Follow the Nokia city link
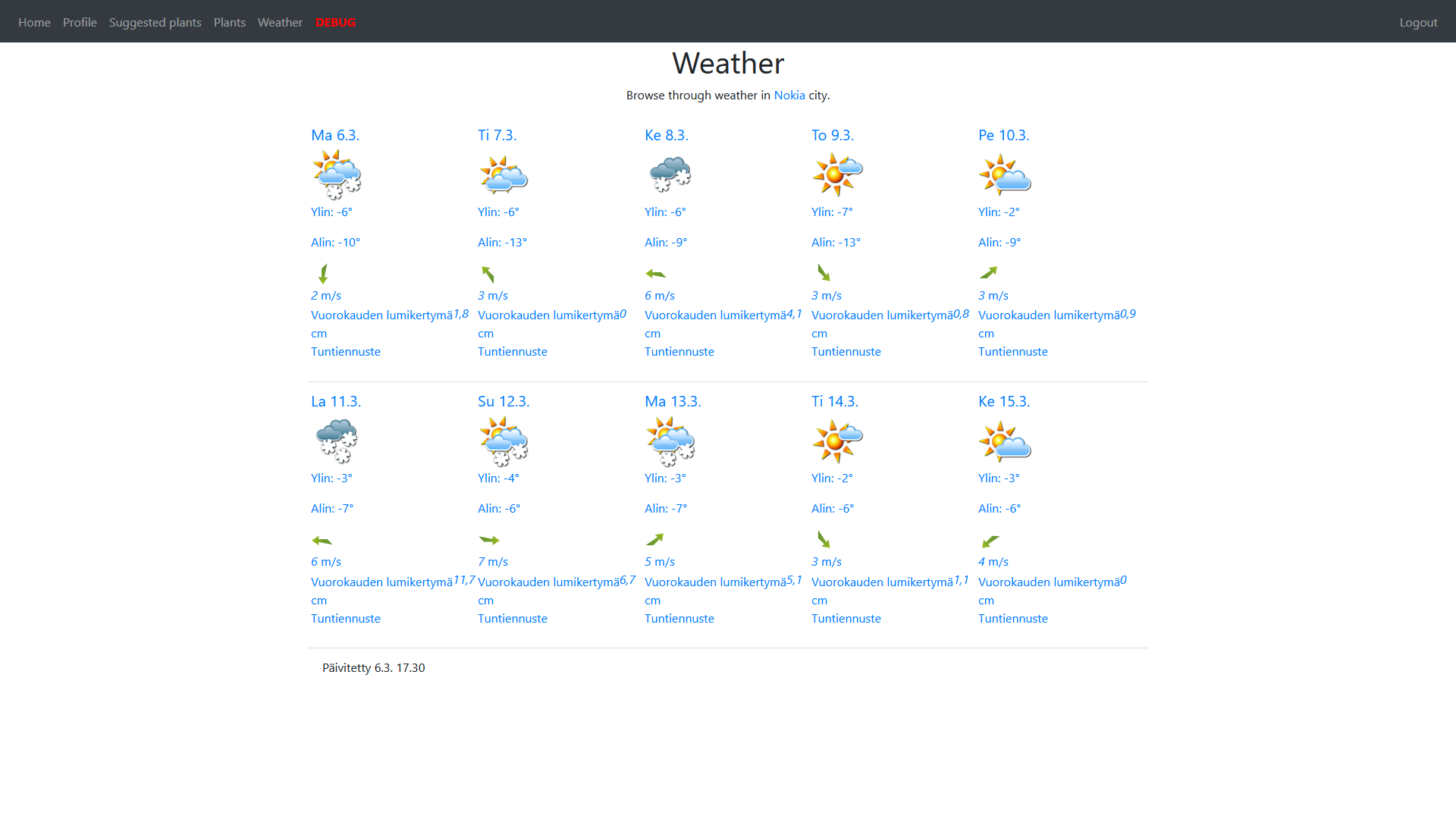 click(789, 95)
